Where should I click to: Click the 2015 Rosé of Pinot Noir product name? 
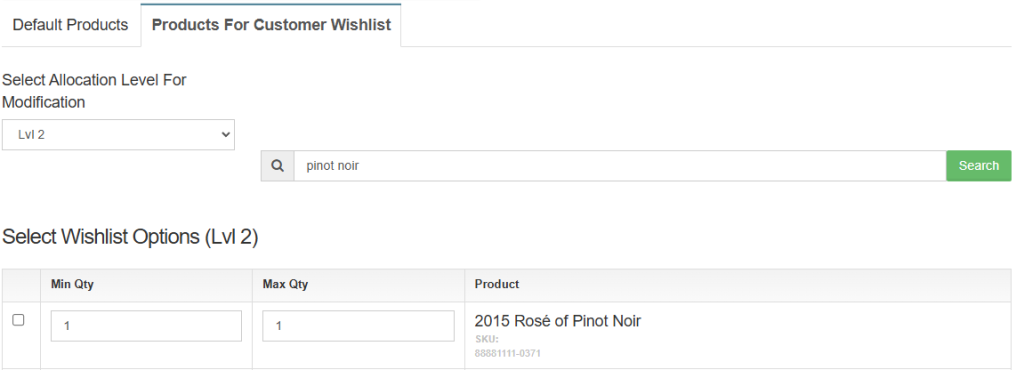pos(558,321)
